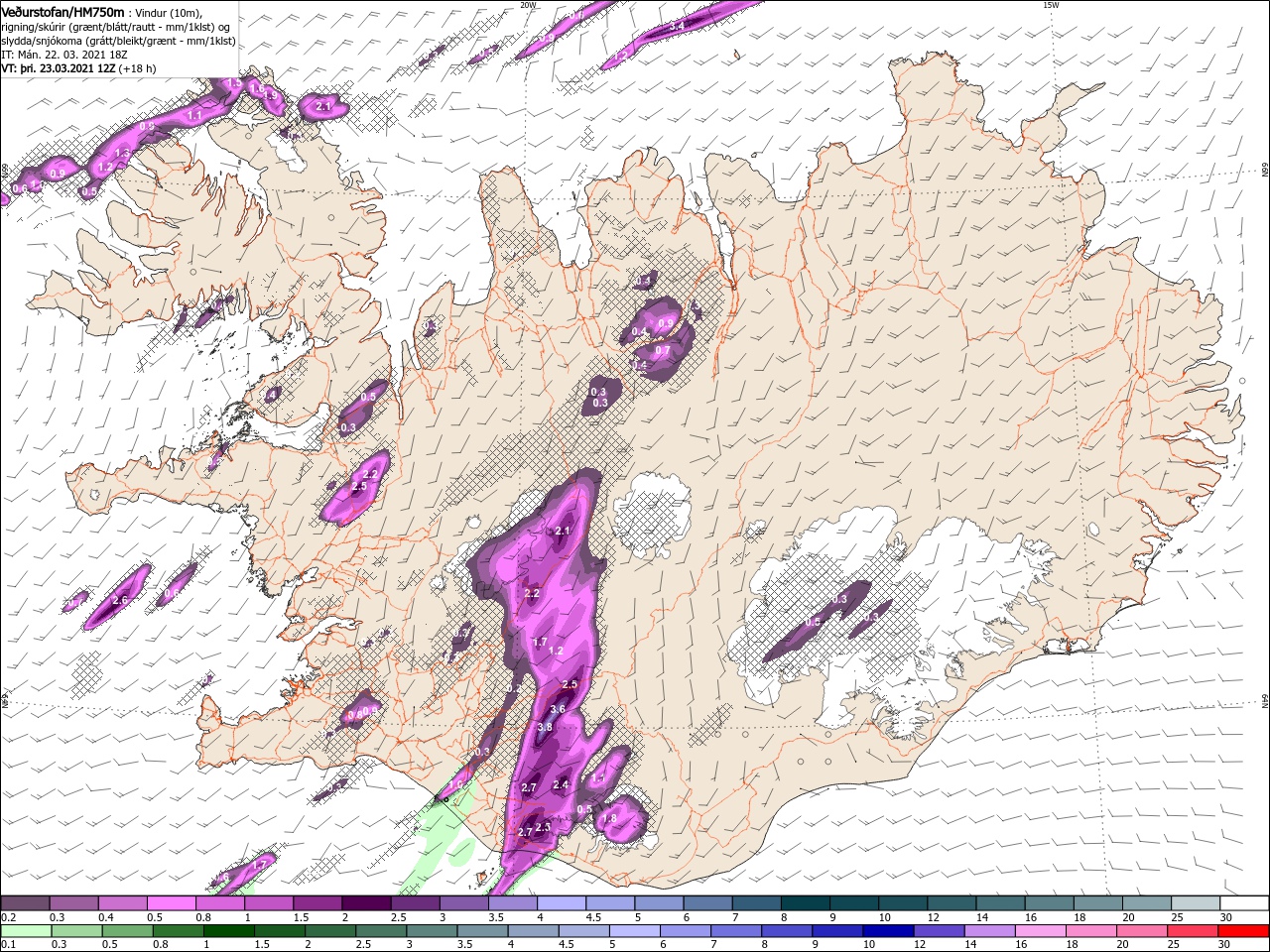Click the 2.4 value in the southern band
The width and height of the screenshot is (1270, 952).
click(x=561, y=785)
